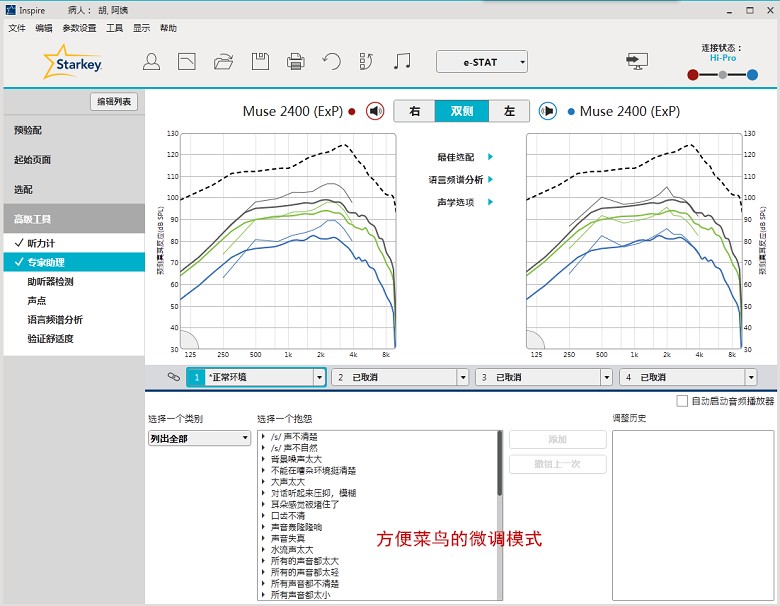Click the save disk icon
The width and height of the screenshot is (780, 606).
point(259,62)
